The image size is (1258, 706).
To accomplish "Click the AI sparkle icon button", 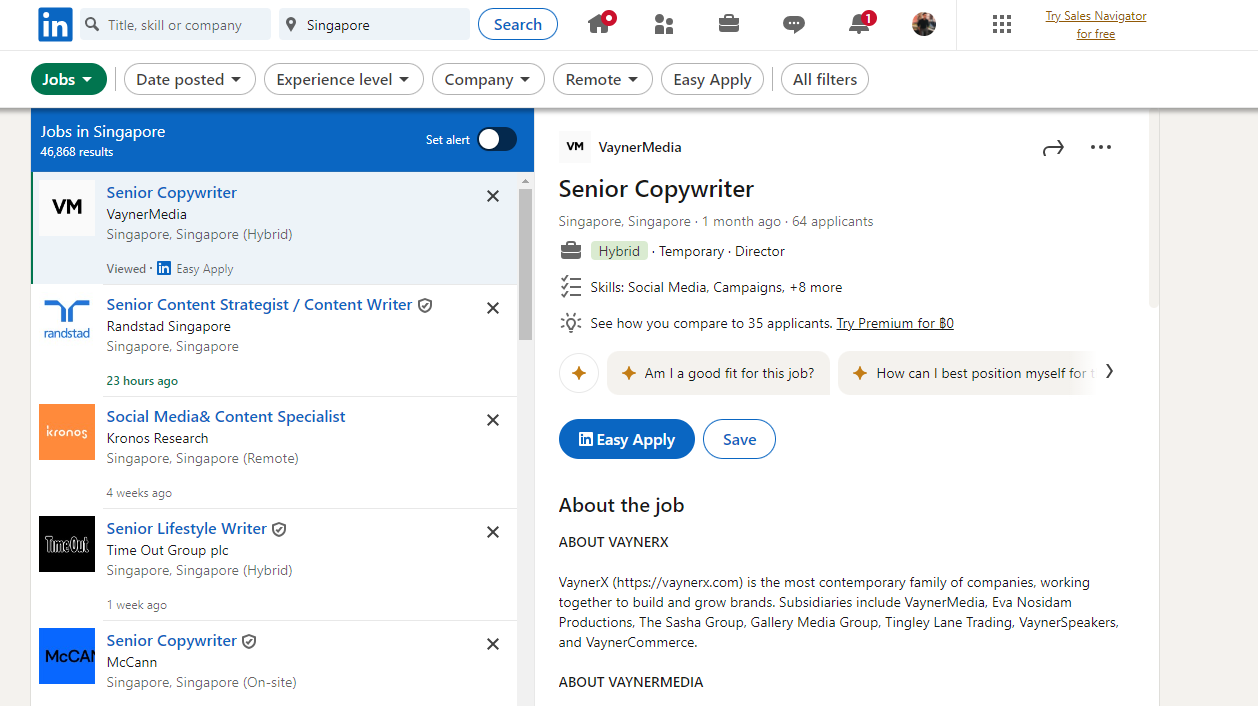I will 578,373.
